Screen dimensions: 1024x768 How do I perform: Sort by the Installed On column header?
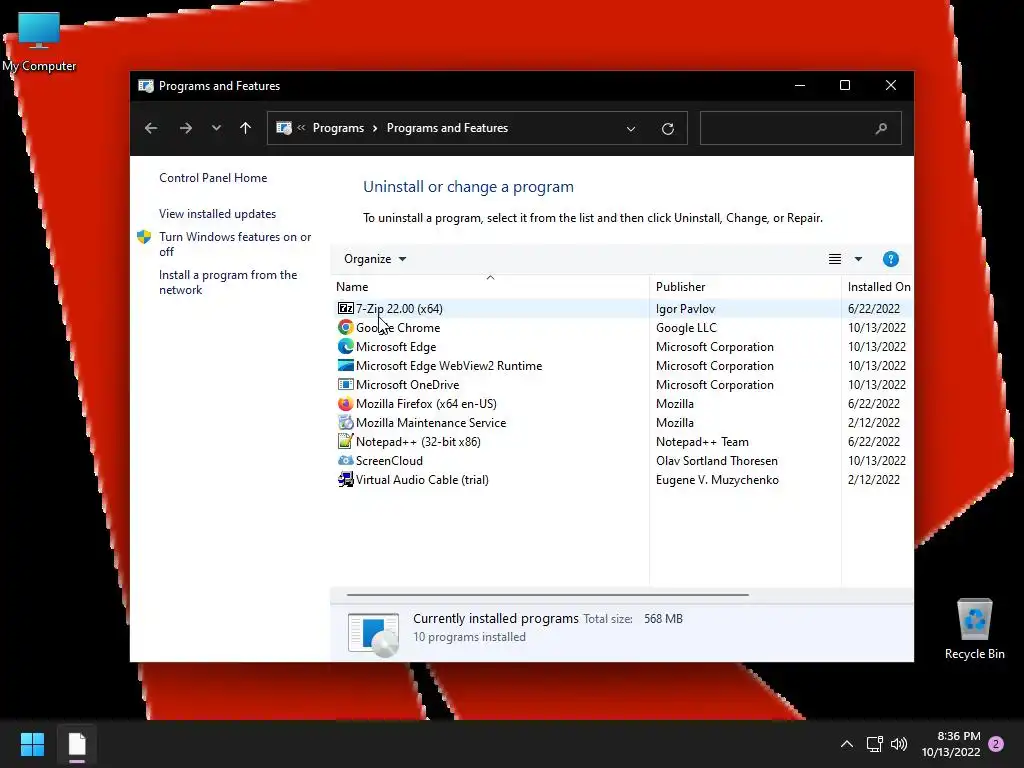pos(878,287)
